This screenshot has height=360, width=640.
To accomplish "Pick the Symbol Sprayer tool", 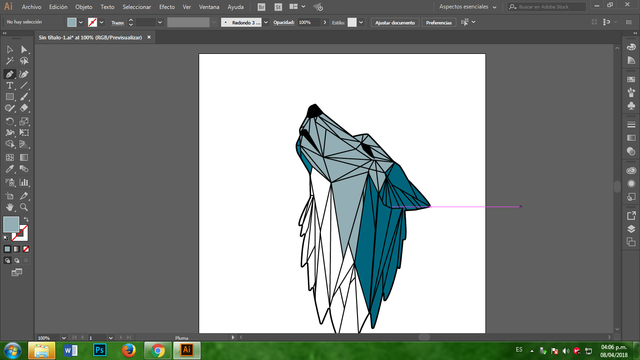I will [9, 182].
